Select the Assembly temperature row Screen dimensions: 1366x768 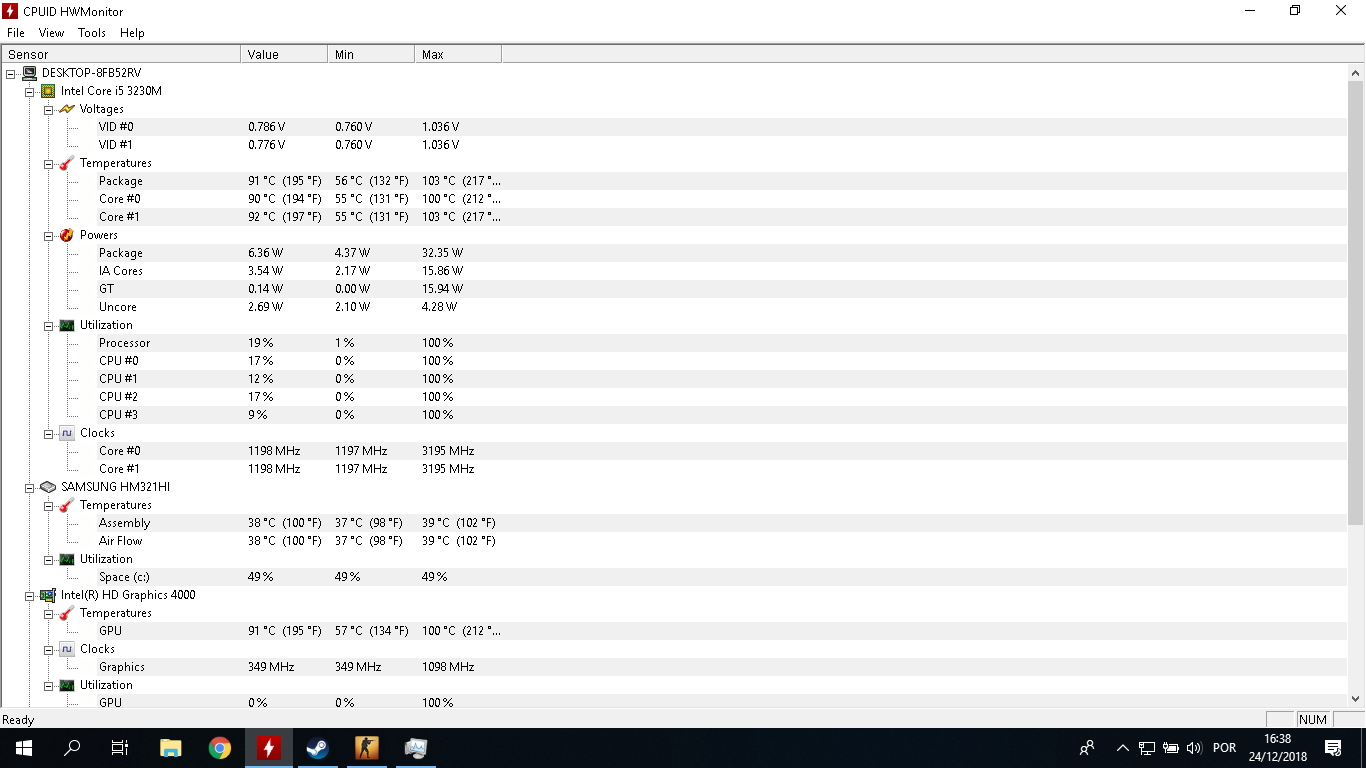pyautogui.click(x=674, y=523)
